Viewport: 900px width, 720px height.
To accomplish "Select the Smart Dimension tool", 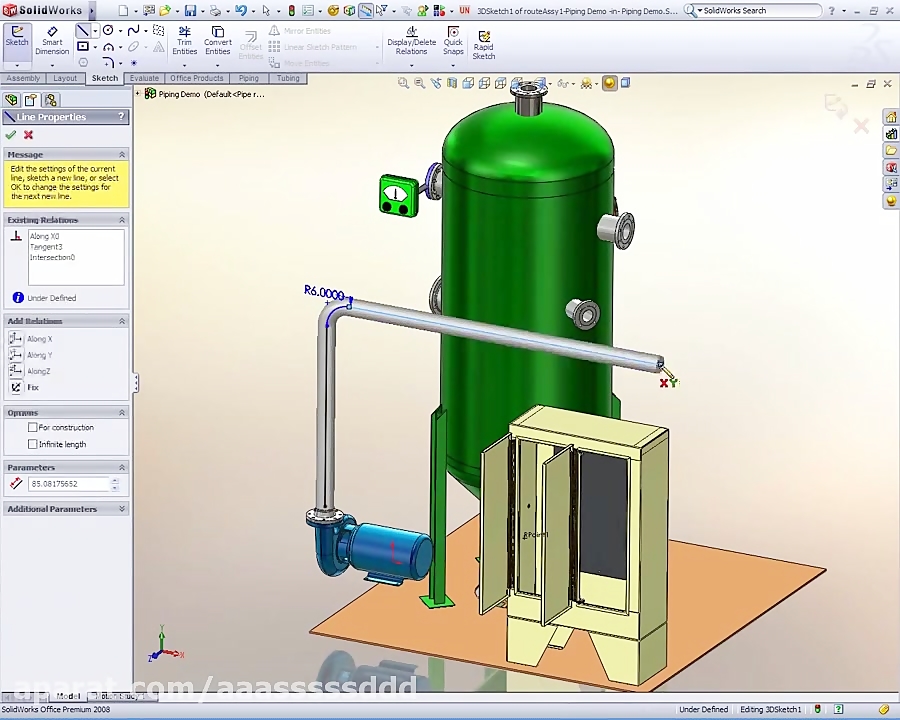I will (51, 40).
